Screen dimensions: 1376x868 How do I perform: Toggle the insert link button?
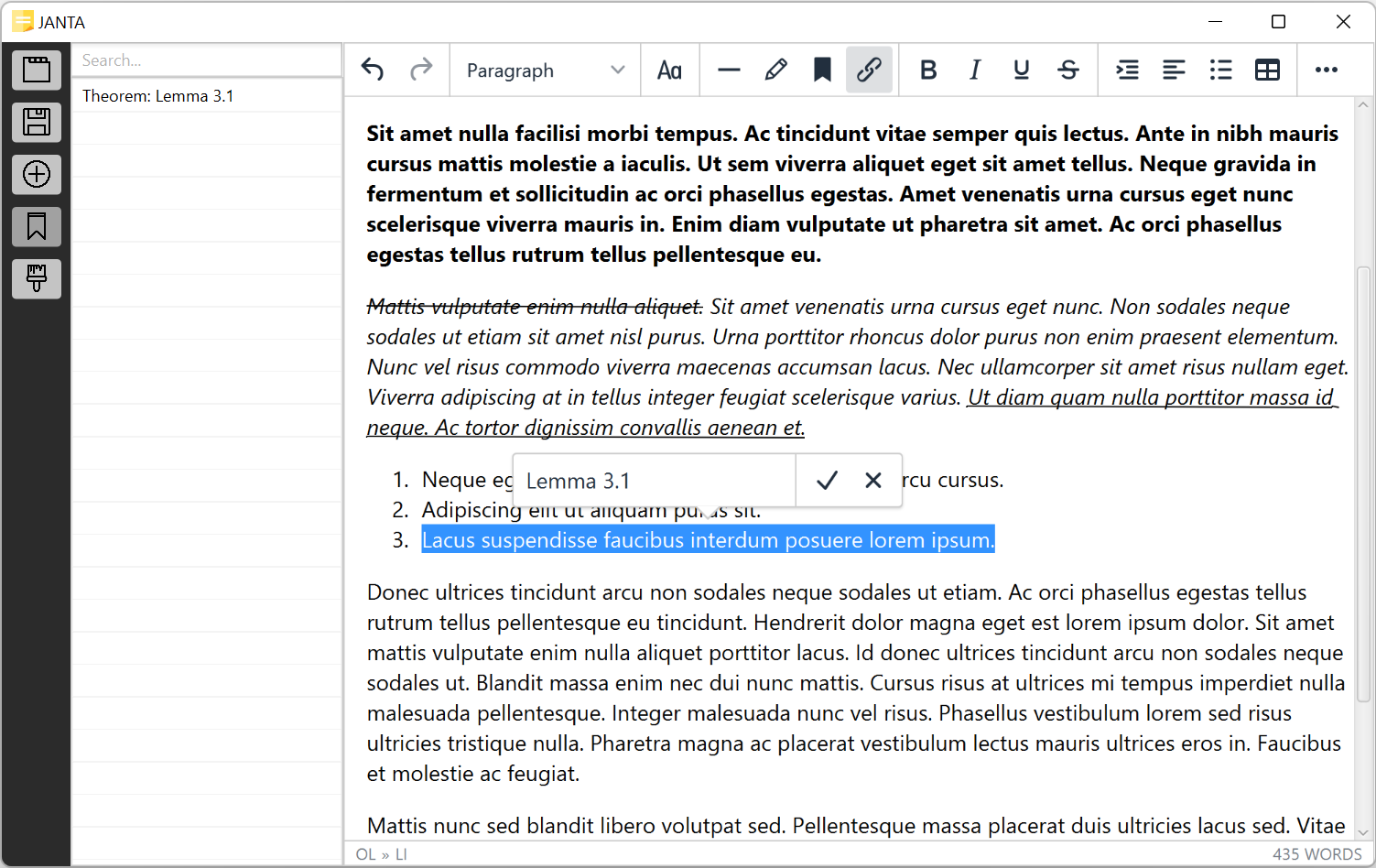(x=869, y=70)
